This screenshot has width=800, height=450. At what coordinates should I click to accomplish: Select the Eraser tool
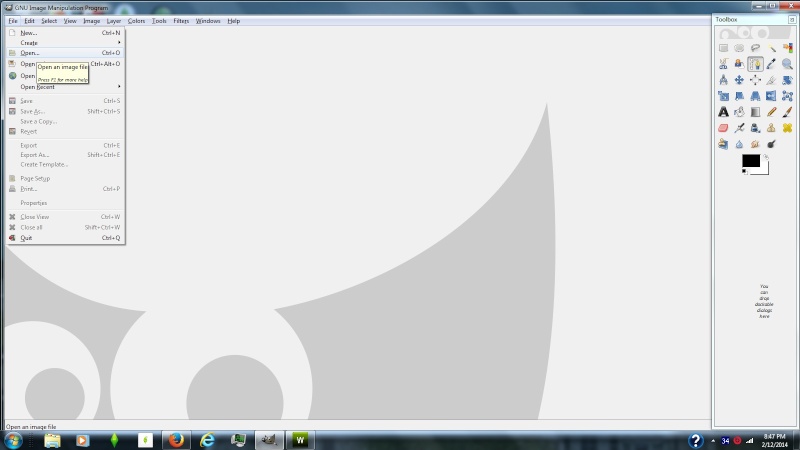click(723, 128)
